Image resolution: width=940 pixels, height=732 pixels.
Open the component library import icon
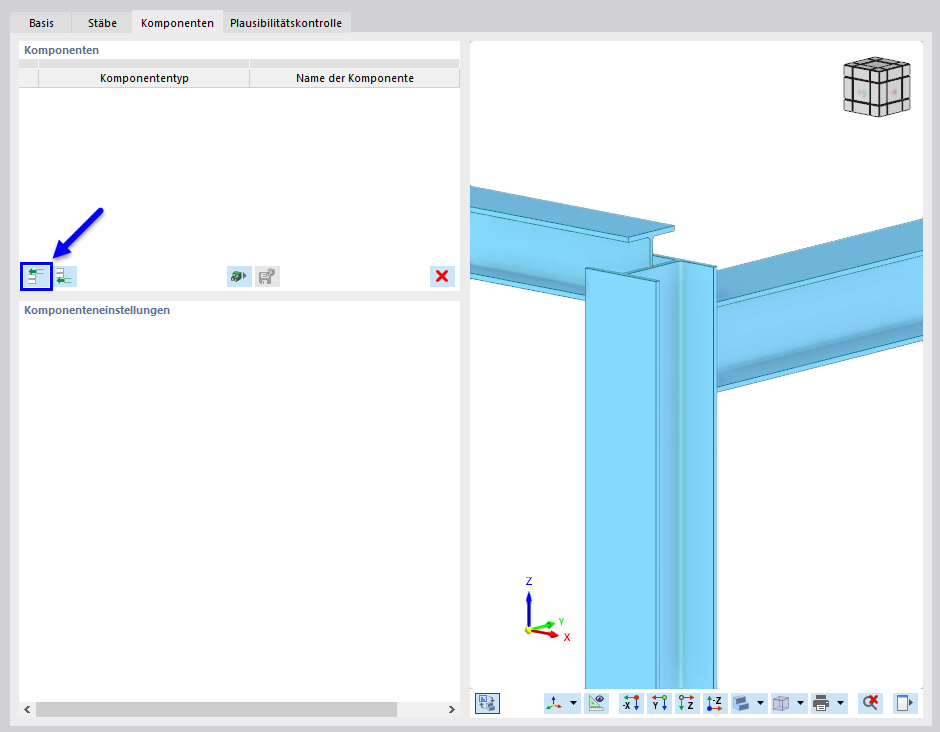239,276
